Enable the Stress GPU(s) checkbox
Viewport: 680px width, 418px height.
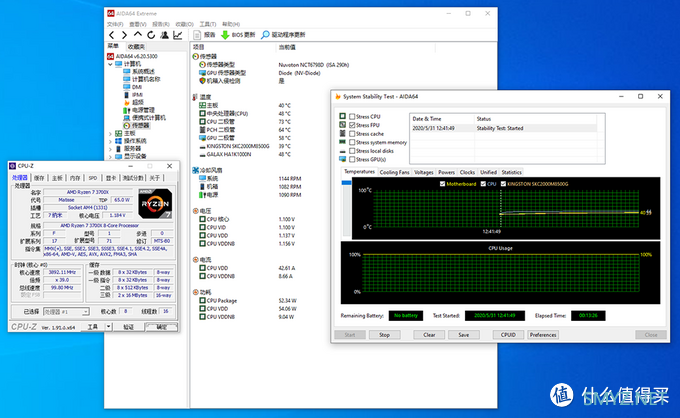tap(352, 160)
